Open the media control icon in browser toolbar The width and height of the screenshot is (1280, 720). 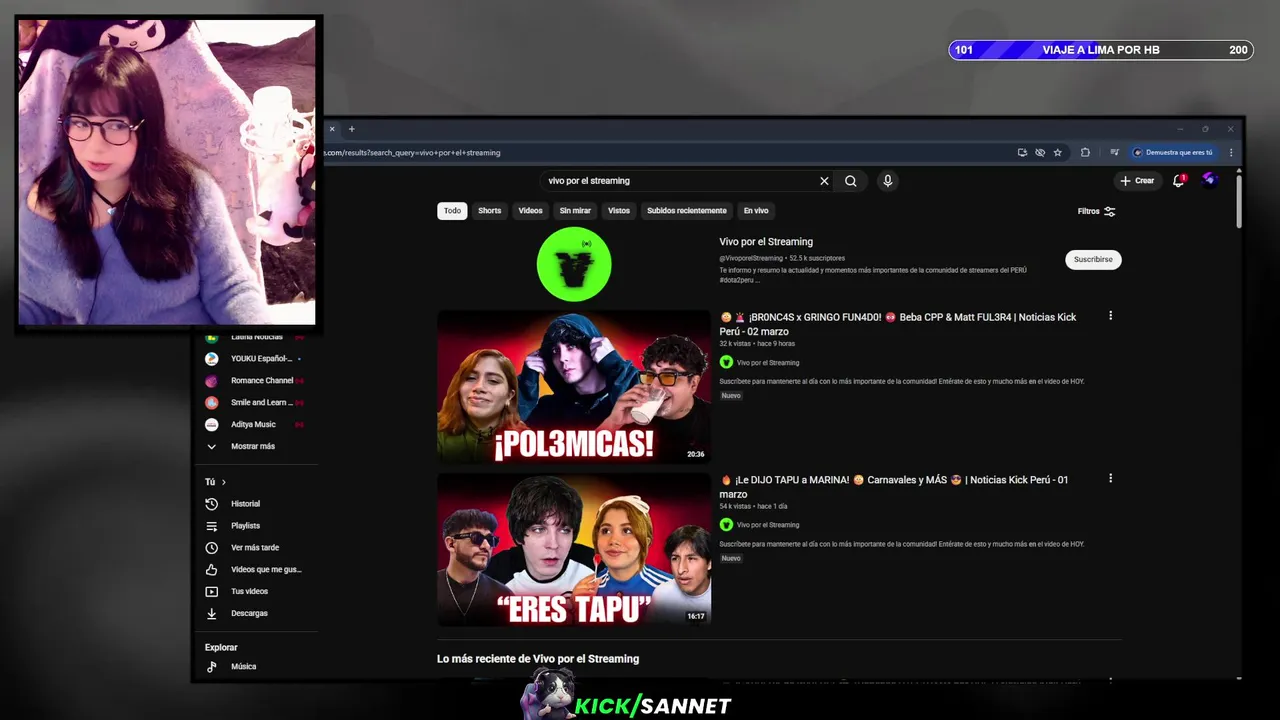pos(1114,153)
